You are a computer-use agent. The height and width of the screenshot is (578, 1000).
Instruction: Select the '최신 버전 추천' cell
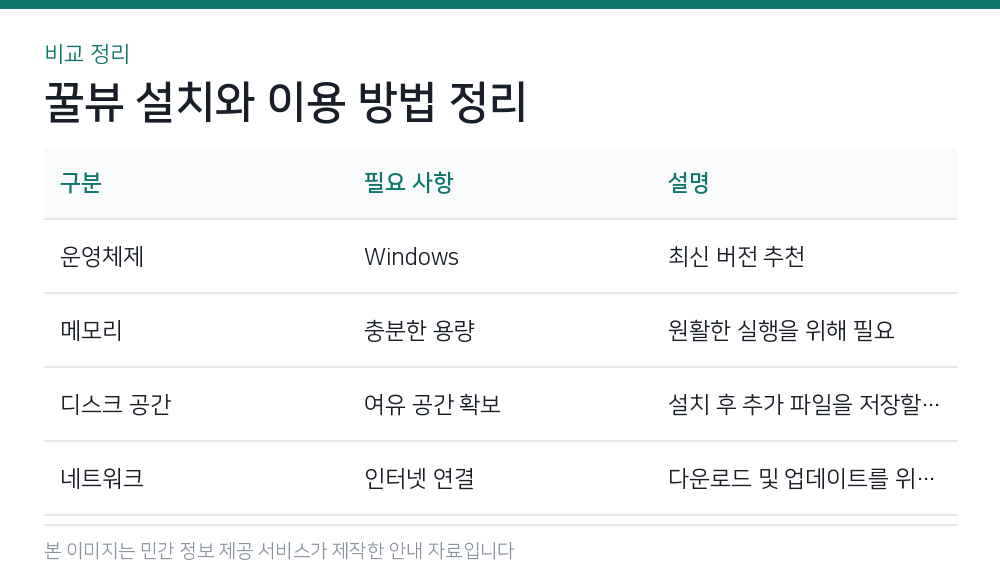736,257
